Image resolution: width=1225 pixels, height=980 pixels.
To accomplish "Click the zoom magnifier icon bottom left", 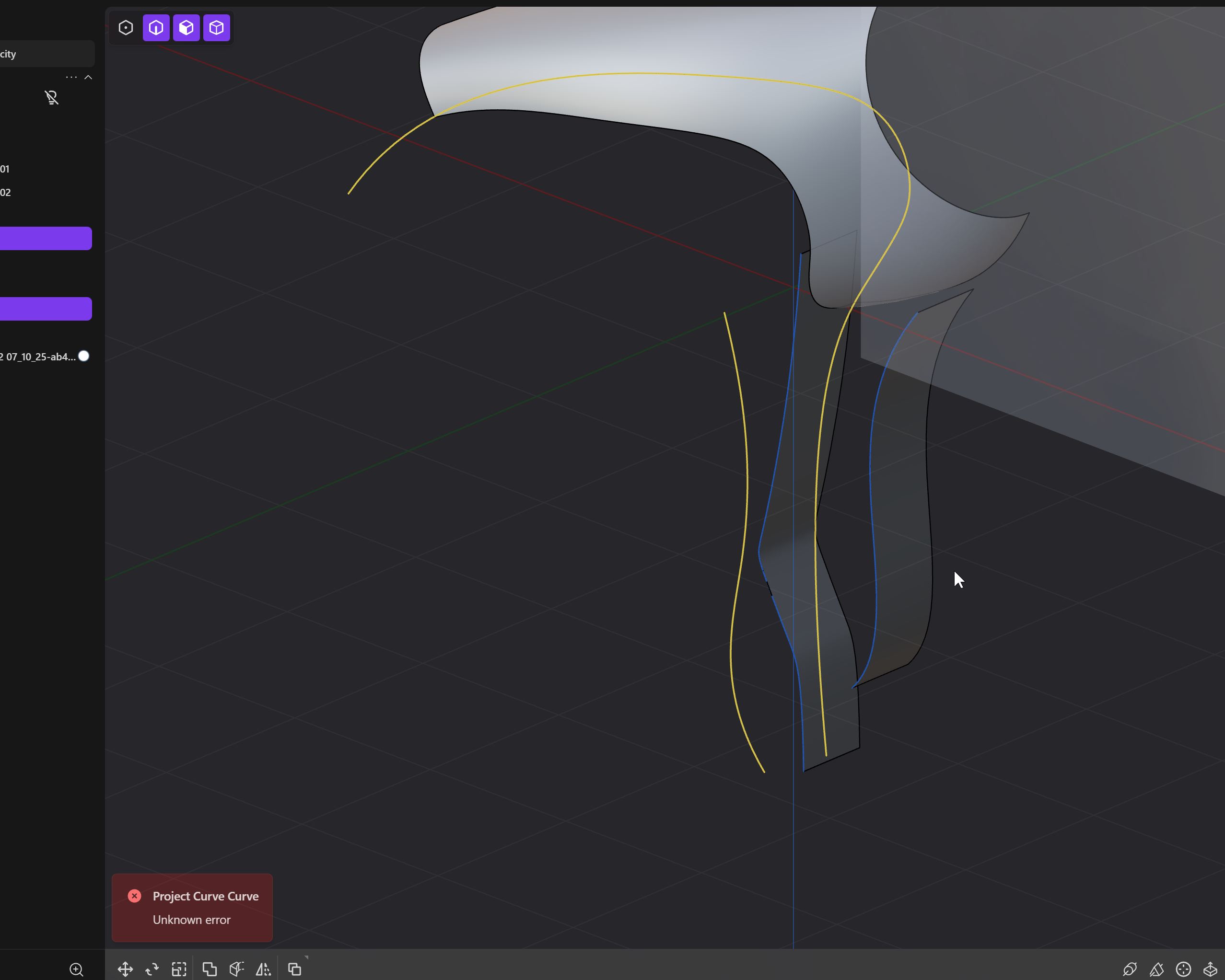I will click(x=76, y=969).
